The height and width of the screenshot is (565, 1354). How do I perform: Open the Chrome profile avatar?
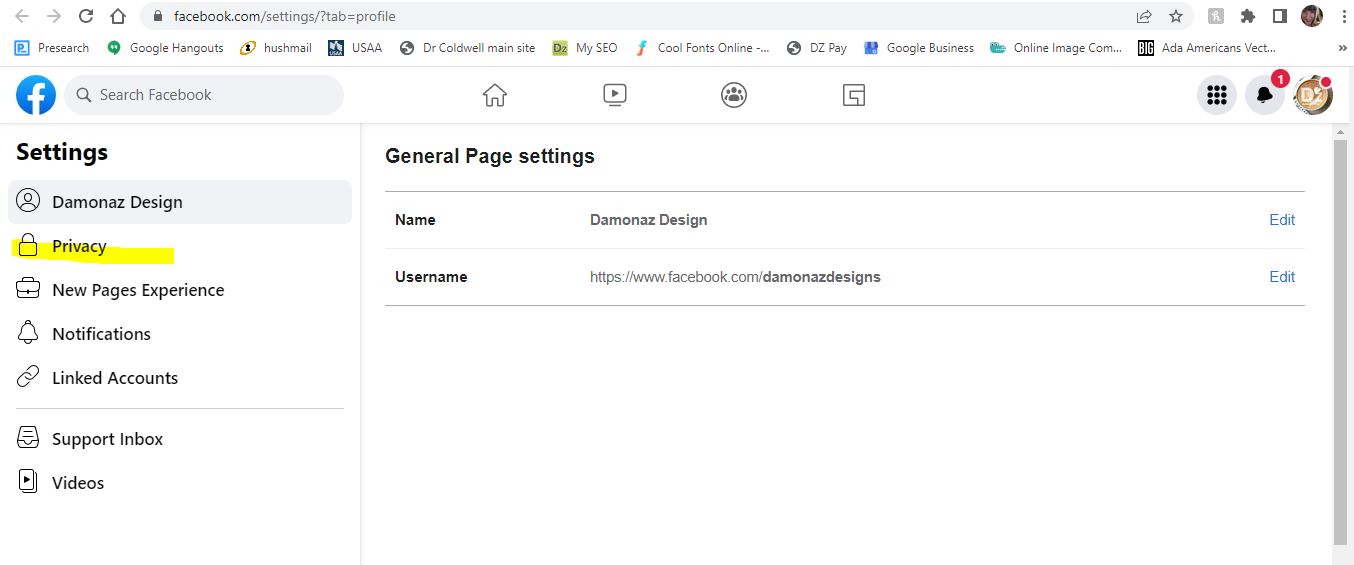(1311, 16)
